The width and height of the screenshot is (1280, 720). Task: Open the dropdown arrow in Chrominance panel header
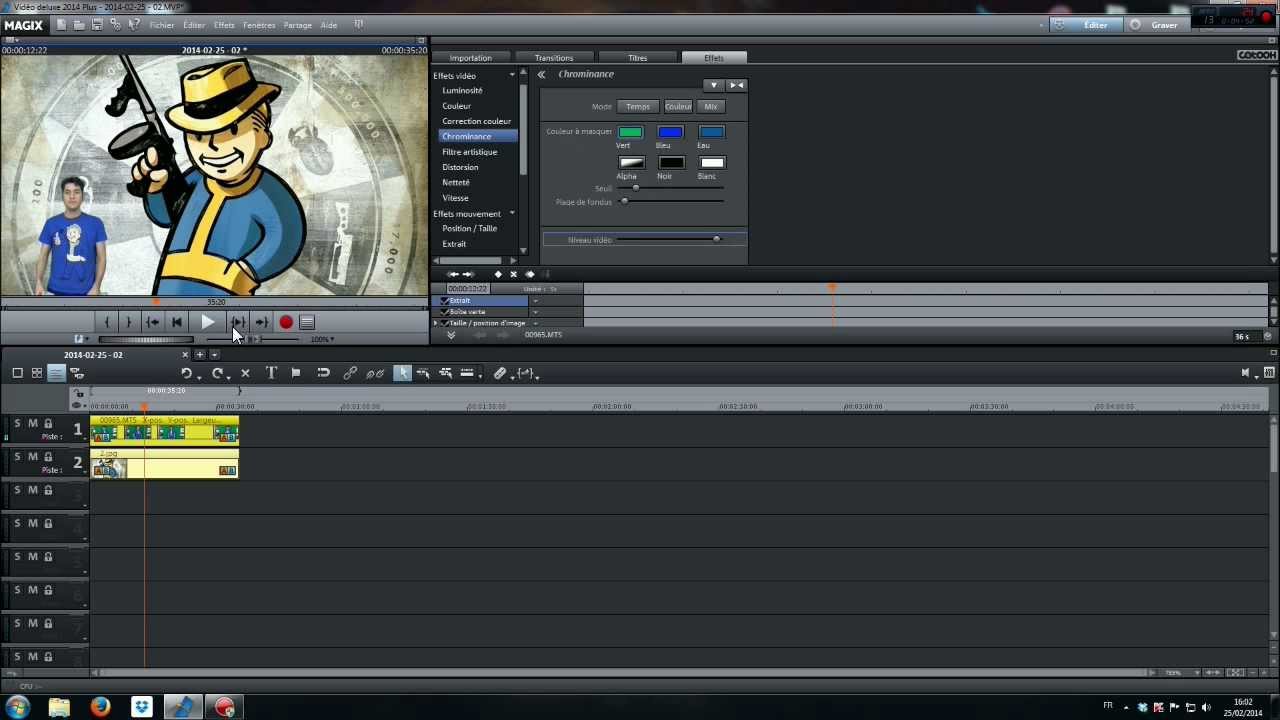point(713,85)
